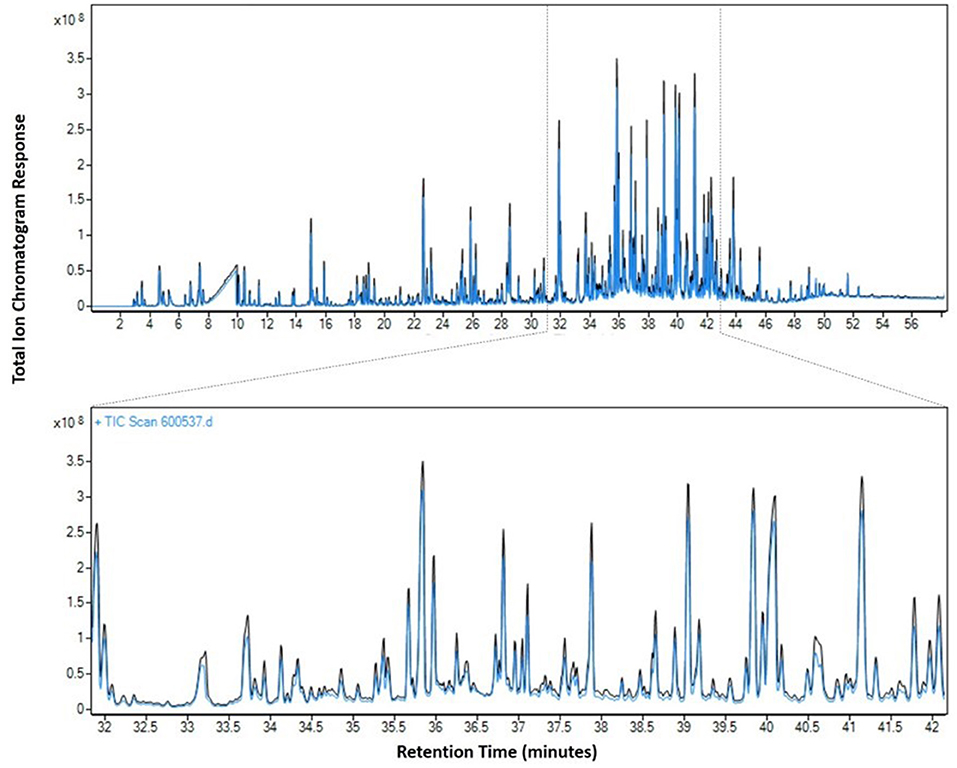Click the peak near 22.7 minutes in upper chart

(x=423, y=241)
